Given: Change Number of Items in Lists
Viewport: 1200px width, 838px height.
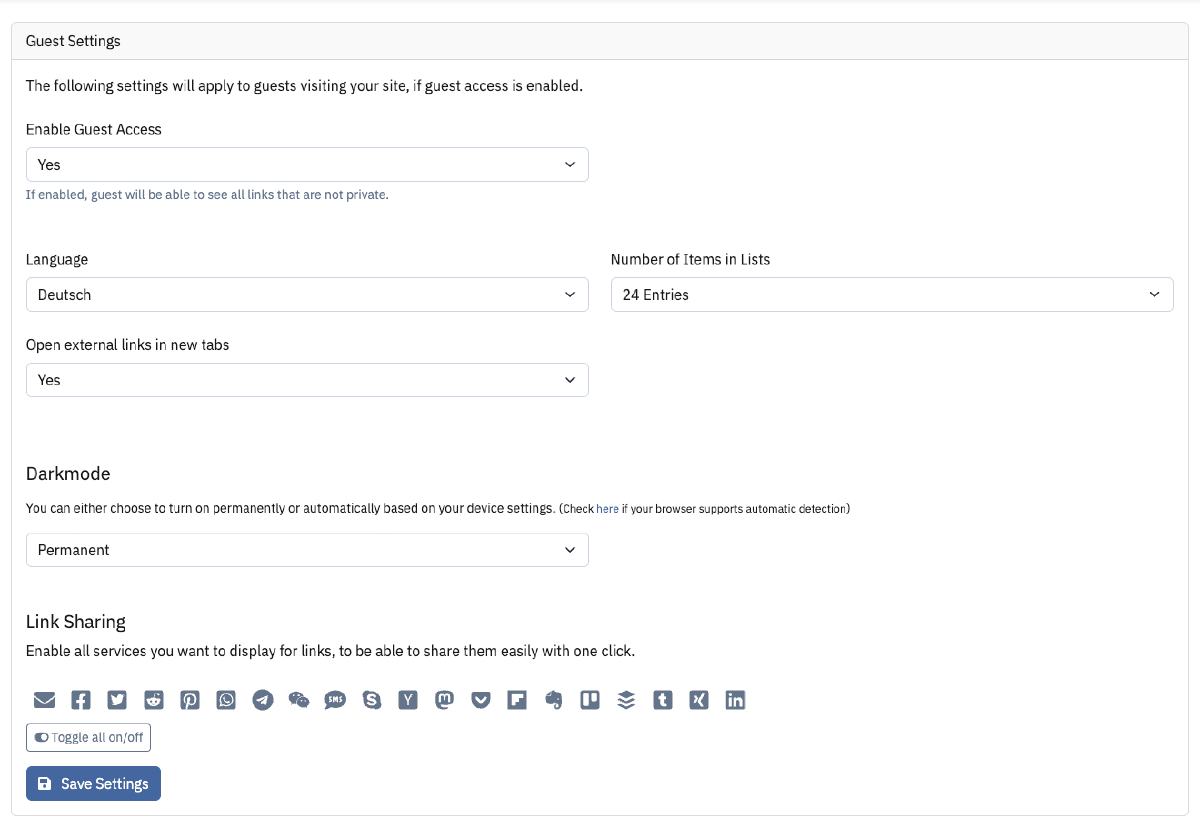Looking at the screenshot, I should [x=892, y=294].
